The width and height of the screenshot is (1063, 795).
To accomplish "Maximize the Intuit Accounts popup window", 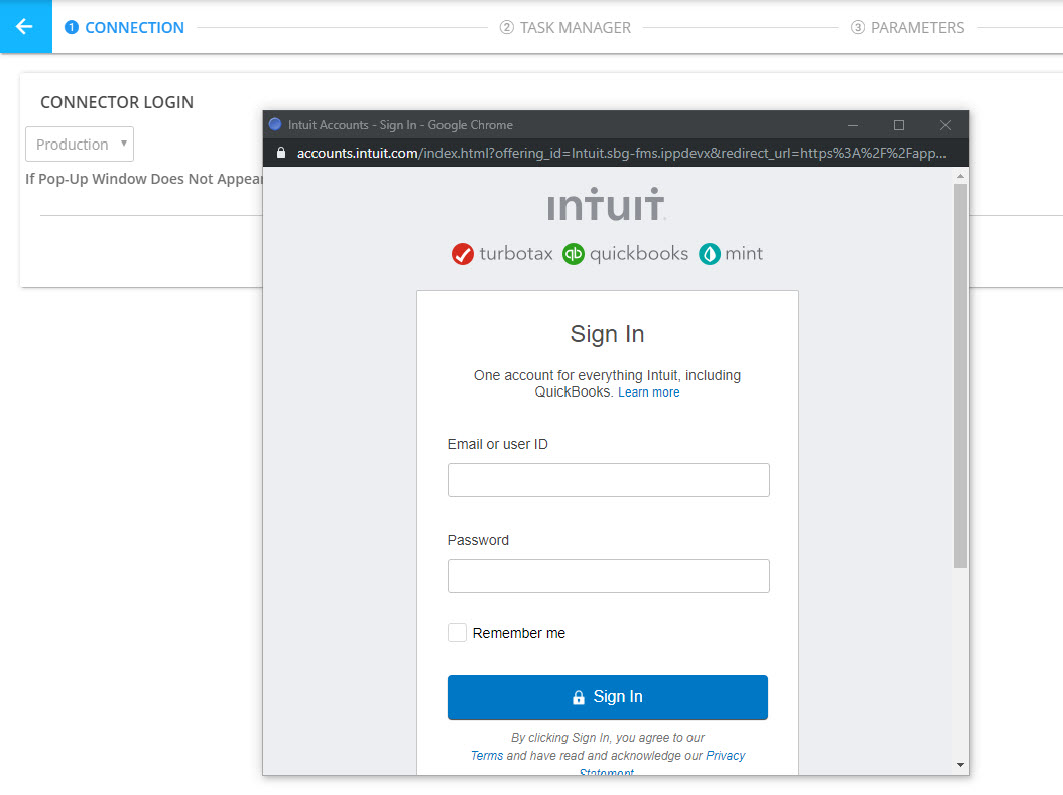I will click(898, 125).
